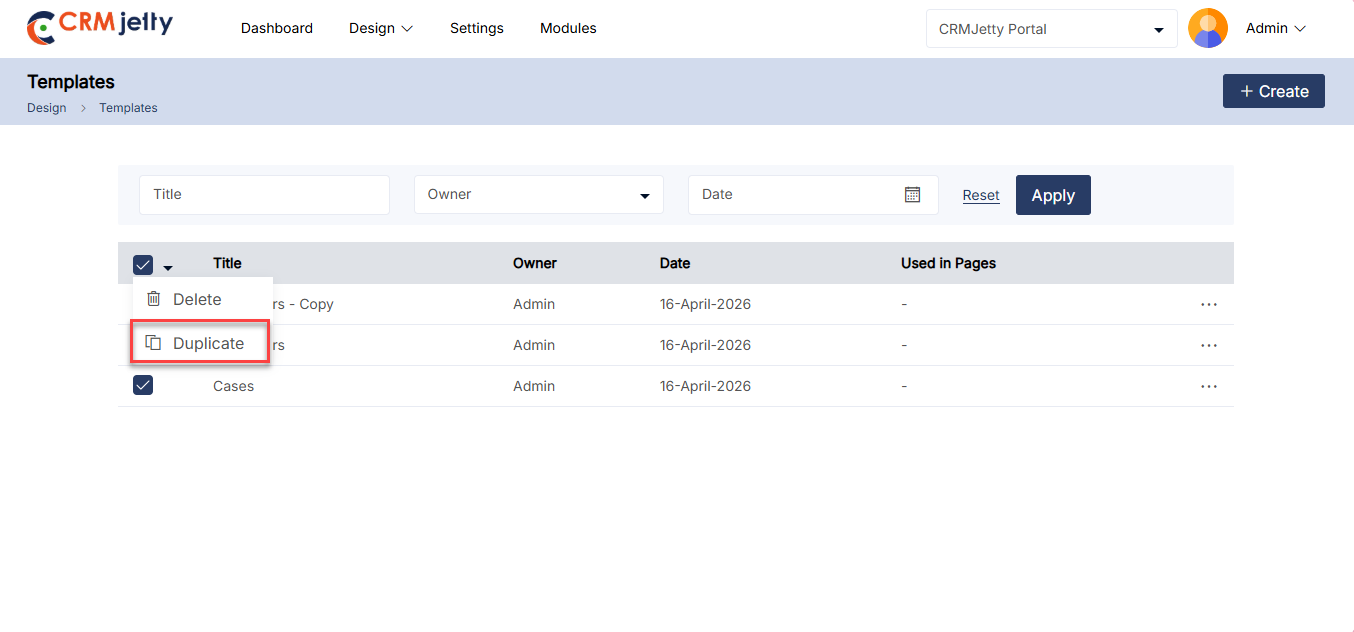
Task: Choose Duplicate from the bulk actions menu
Action: (x=207, y=343)
